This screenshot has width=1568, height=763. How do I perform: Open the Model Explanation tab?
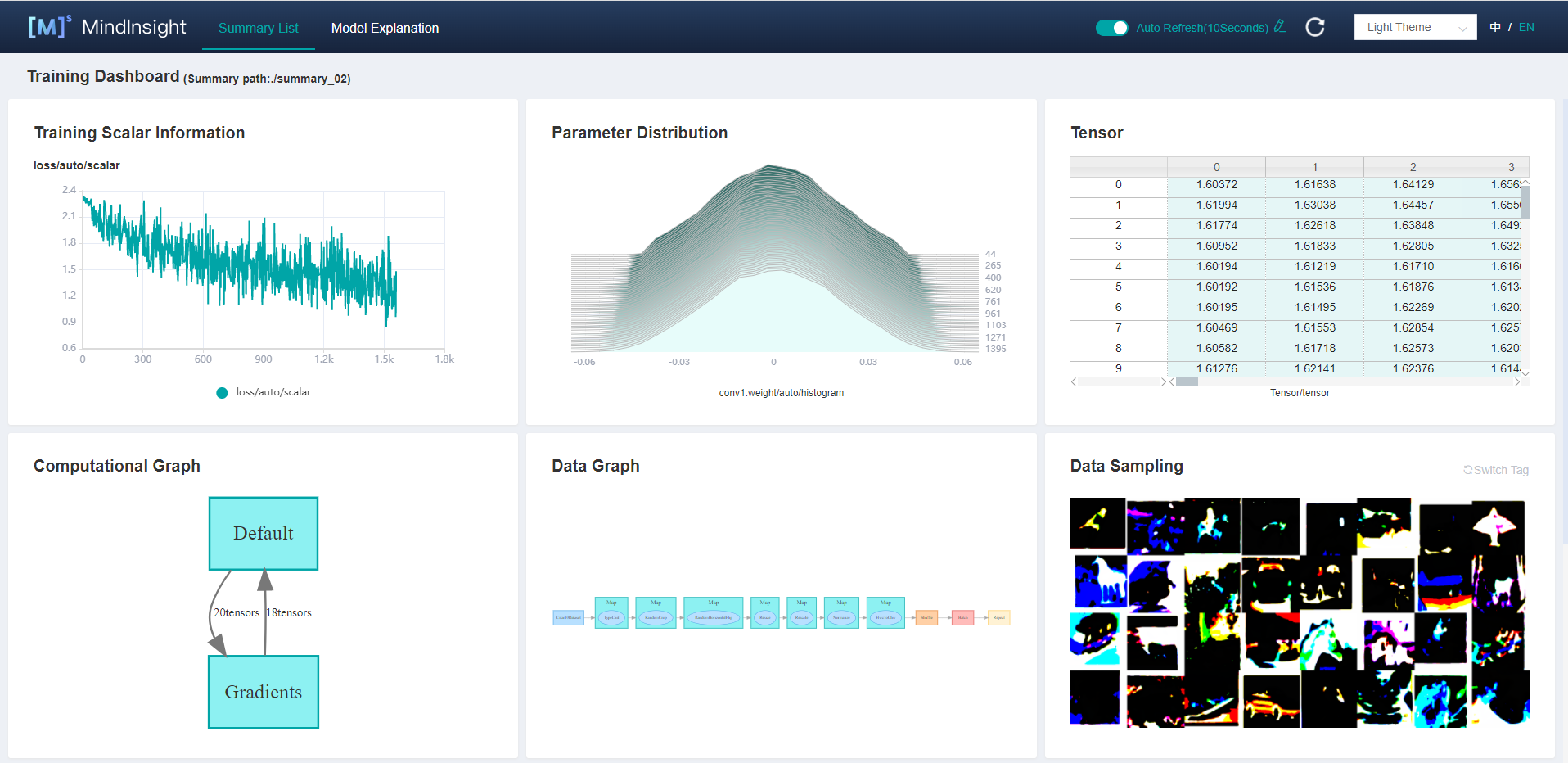[x=385, y=28]
